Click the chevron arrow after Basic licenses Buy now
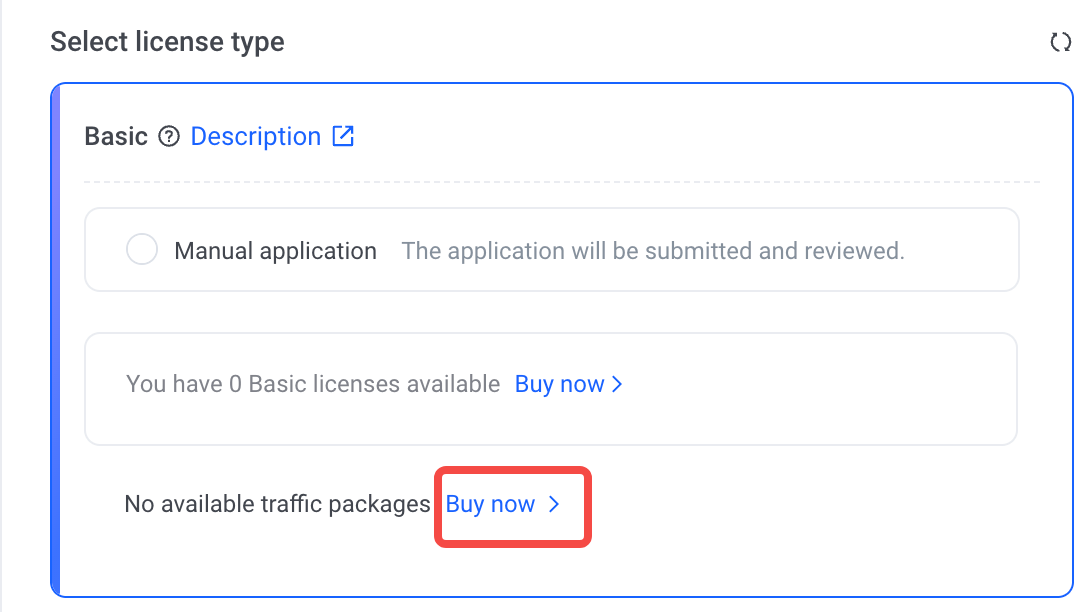Viewport: 1088px width, 612px height. [617, 385]
